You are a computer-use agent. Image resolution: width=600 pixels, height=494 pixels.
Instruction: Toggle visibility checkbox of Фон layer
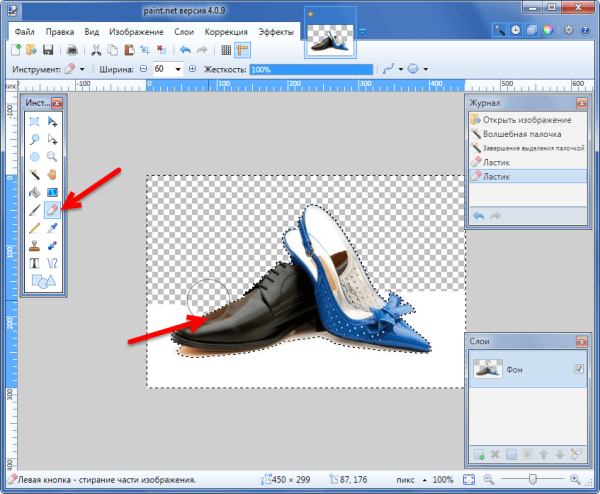tap(579, 369)
